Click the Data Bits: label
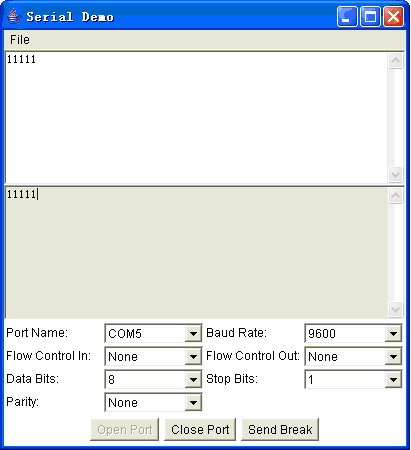This screenshot has height=450, width=411. [33, 379]
